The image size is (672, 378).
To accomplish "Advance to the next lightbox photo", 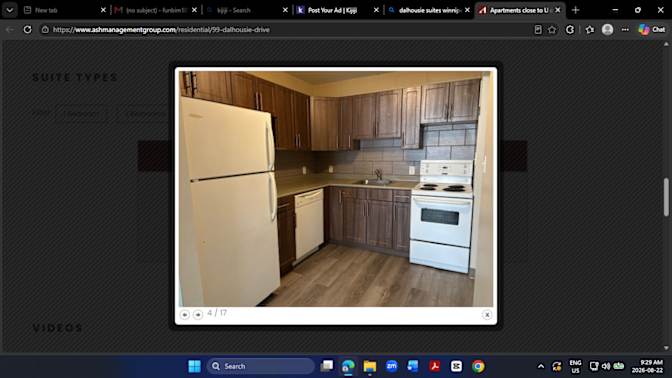I will (x=198, y=315).
